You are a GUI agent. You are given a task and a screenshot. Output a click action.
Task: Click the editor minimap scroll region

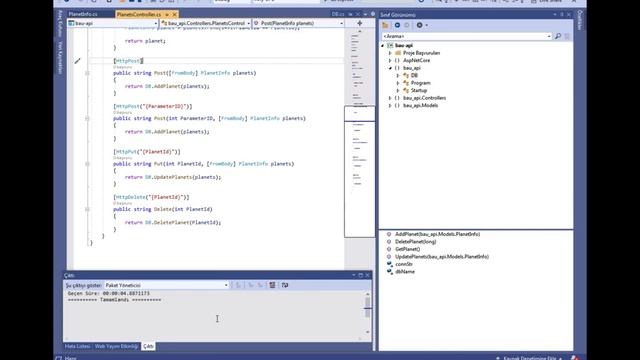tap(359, 171)
